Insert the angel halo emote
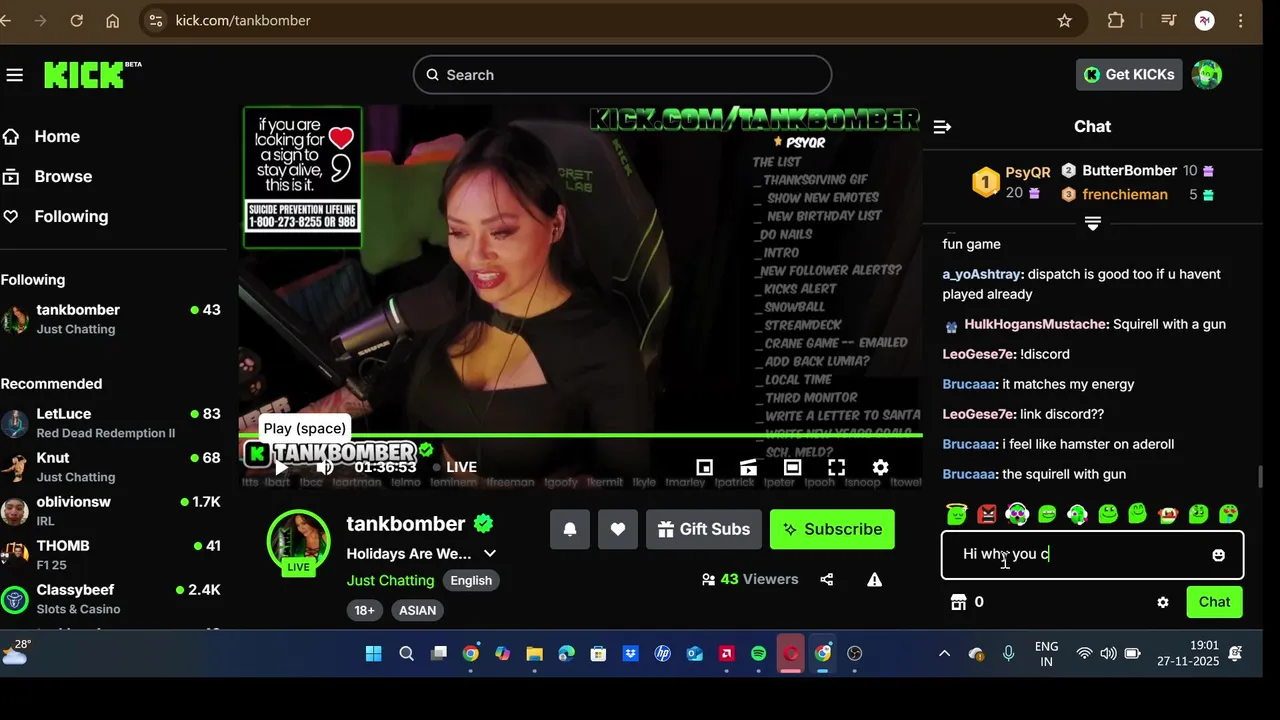Viewport: 1280px width, 720px height. (957, 514)
